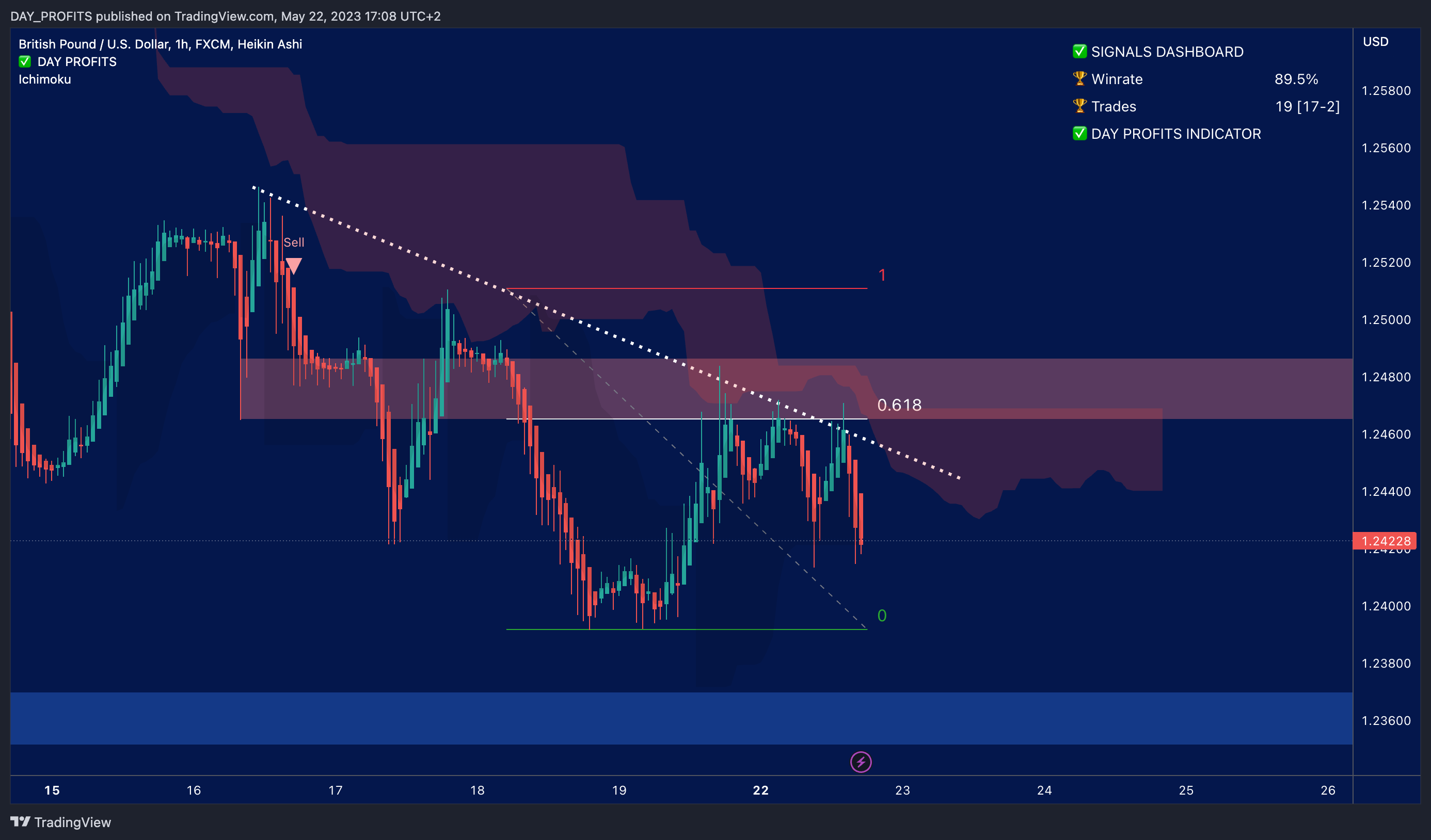The image size is (1431, 840).
Task: Click the current price tag 1.24228
Action: point(1385,541)
